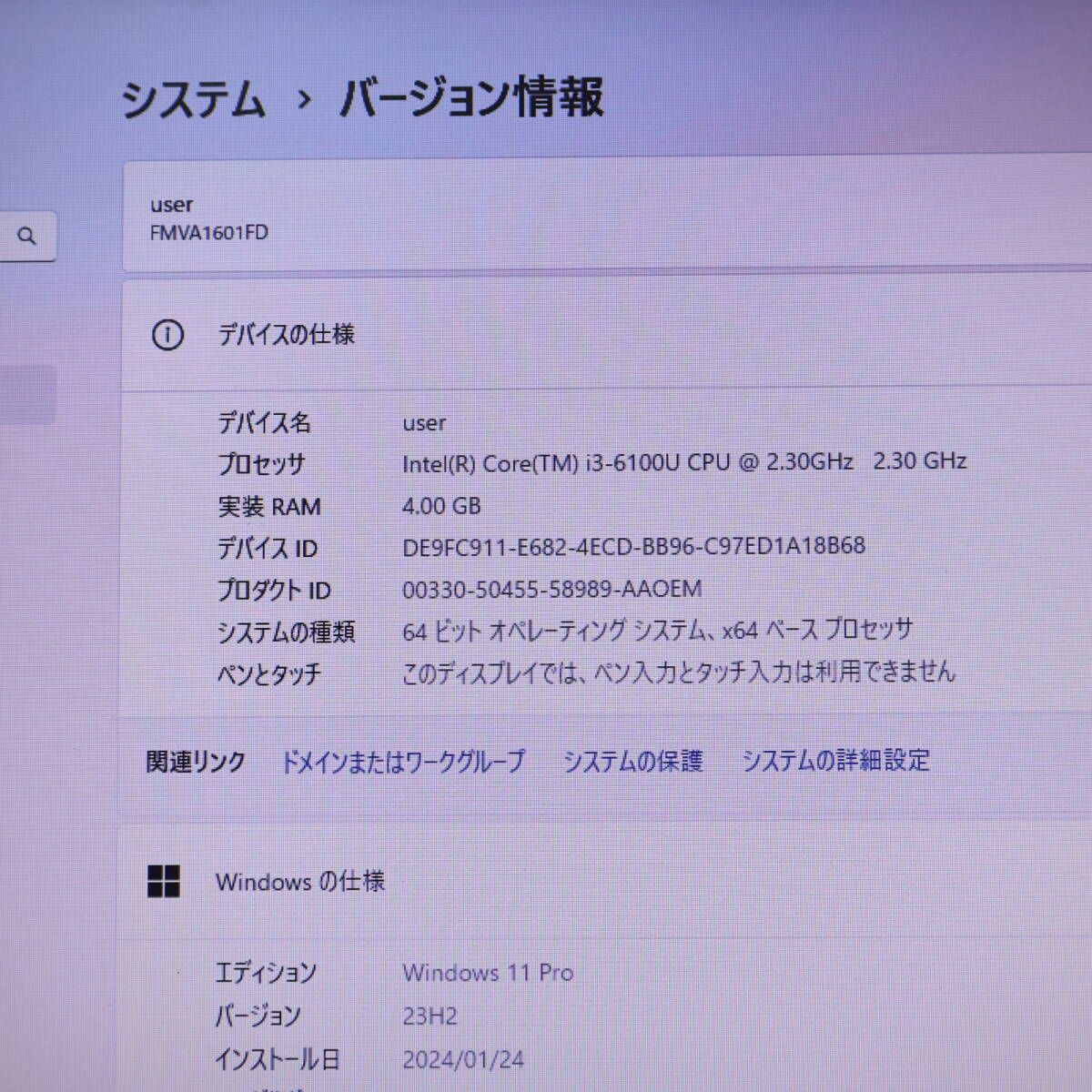
Task: Open システムの詳細設定 link
Action: tap(835, 760)
